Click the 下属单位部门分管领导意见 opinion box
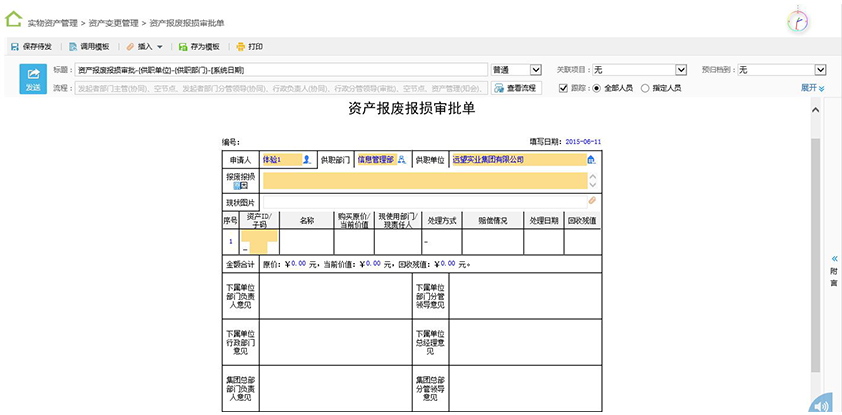The width and height of the screenshot is (842, 415). click(525, 296)
